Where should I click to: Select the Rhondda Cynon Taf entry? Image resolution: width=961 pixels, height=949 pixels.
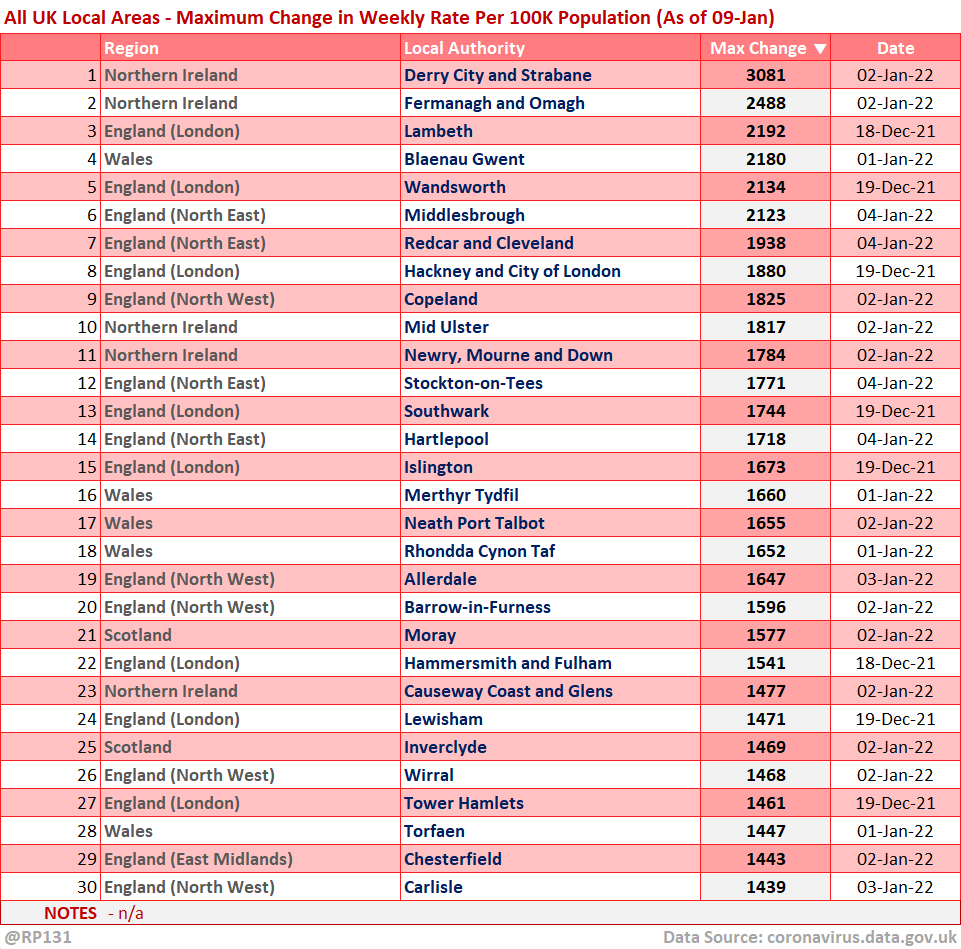point(479,551)
